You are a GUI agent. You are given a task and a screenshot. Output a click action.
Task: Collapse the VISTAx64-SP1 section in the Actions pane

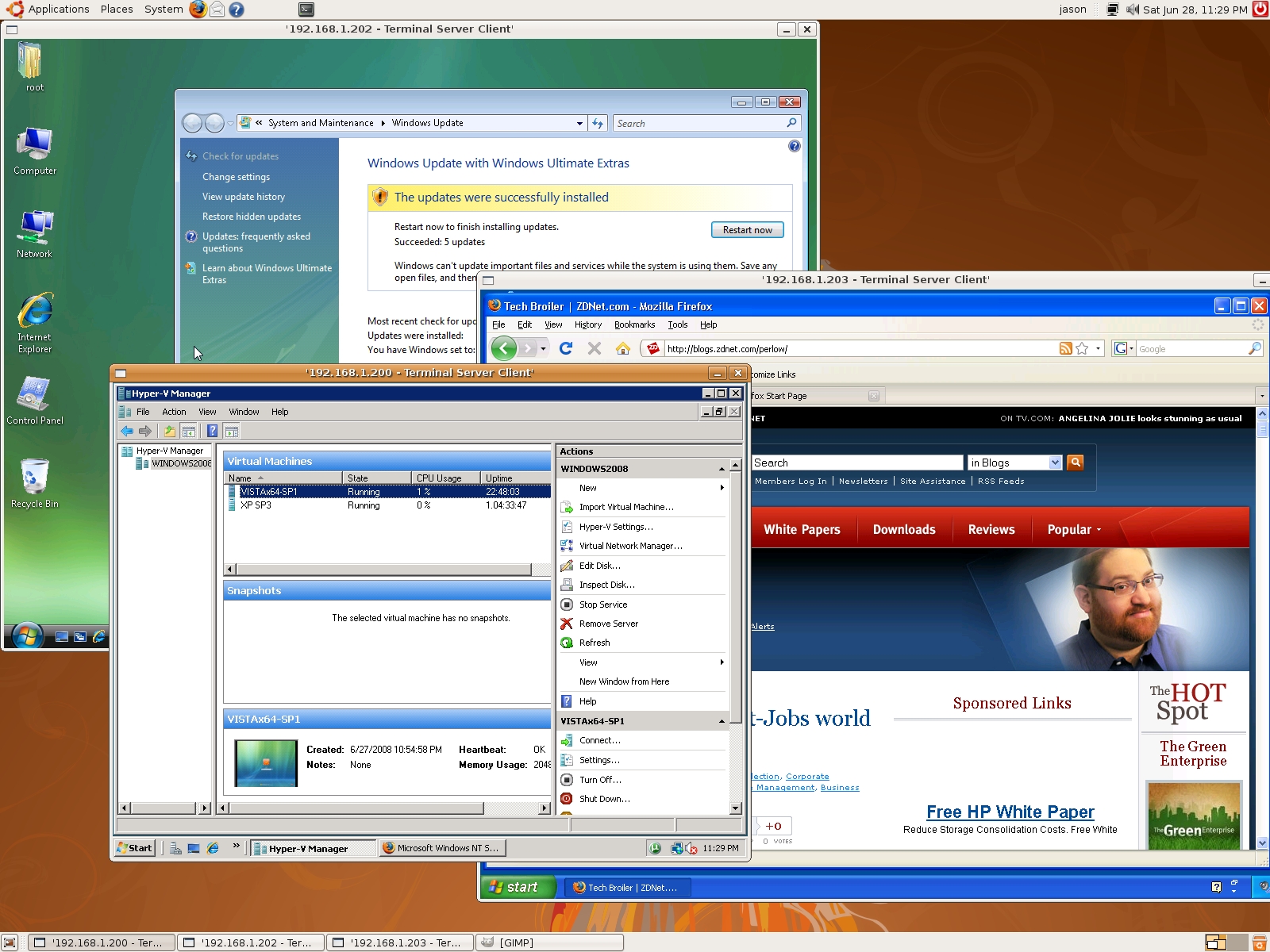pos(722,721)
